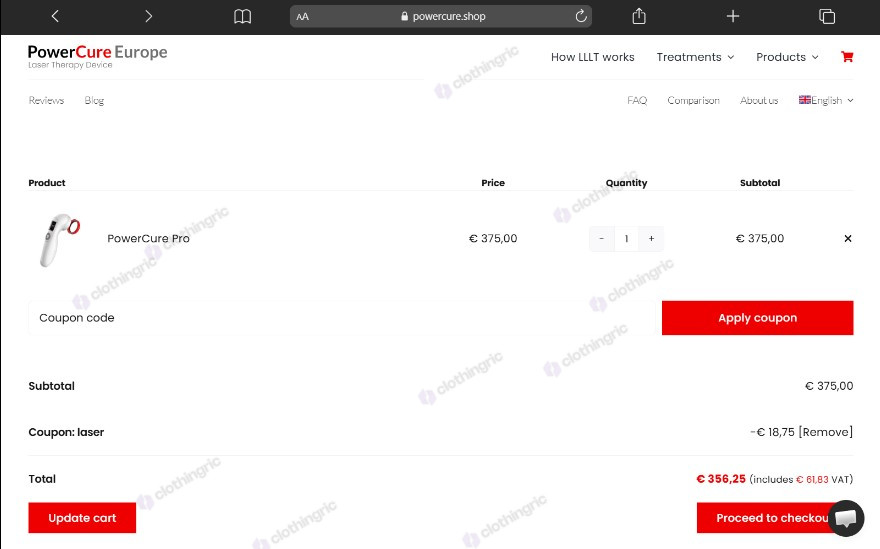Click the Subtotal summary amount € 375,00
This screenshot has width=880, height=549.
coord(829,386)
